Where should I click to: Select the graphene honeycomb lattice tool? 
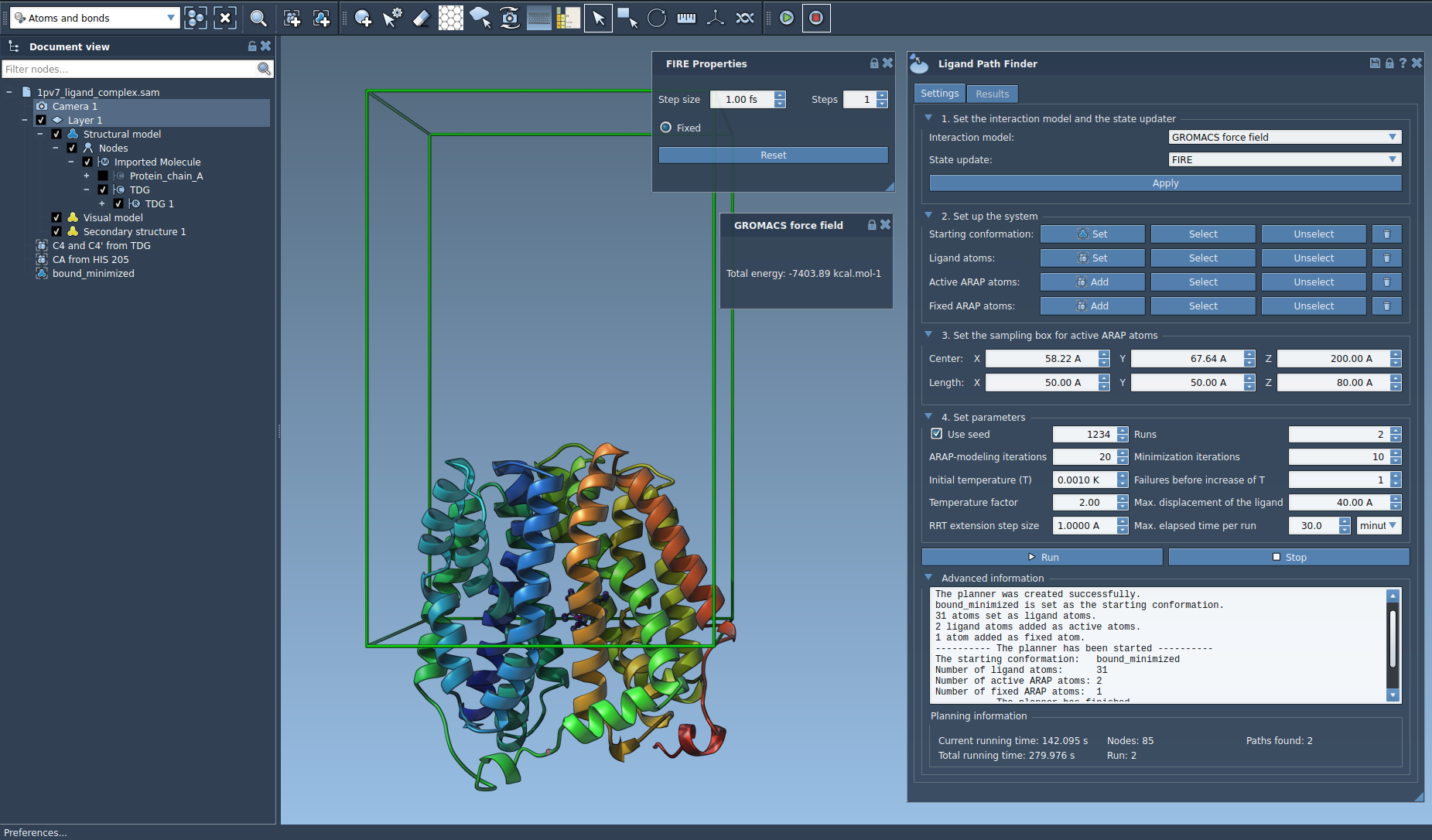click(450, 18)
